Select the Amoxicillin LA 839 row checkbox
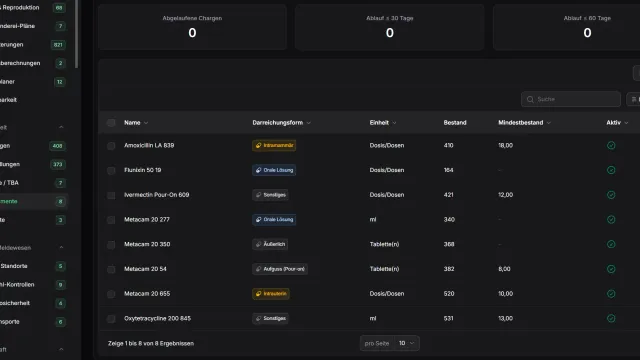640x360 pixels. click(111, 146)
